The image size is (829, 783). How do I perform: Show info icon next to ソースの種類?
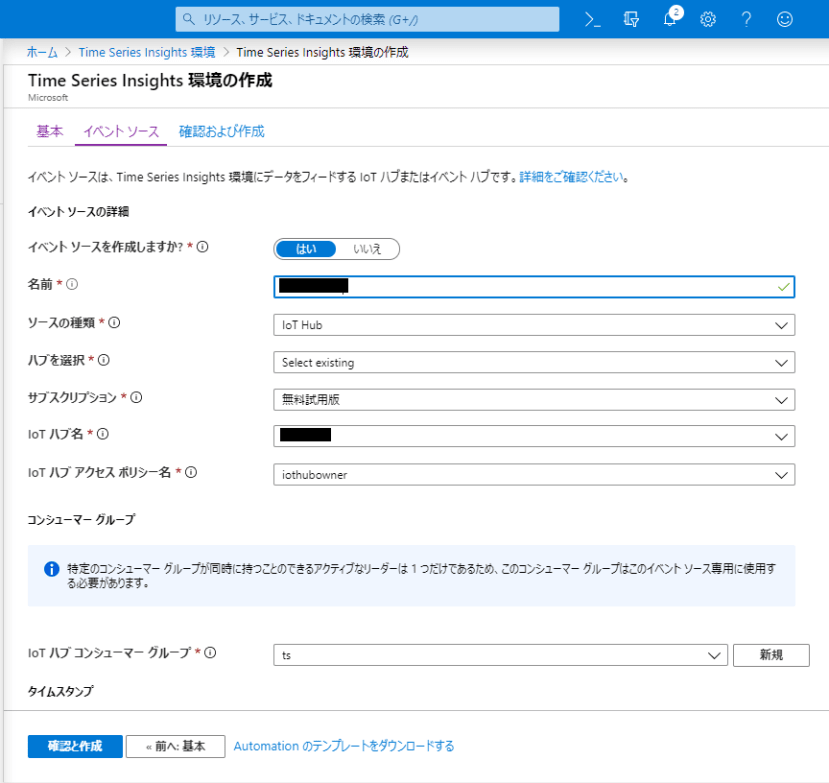tap(114, 323)
